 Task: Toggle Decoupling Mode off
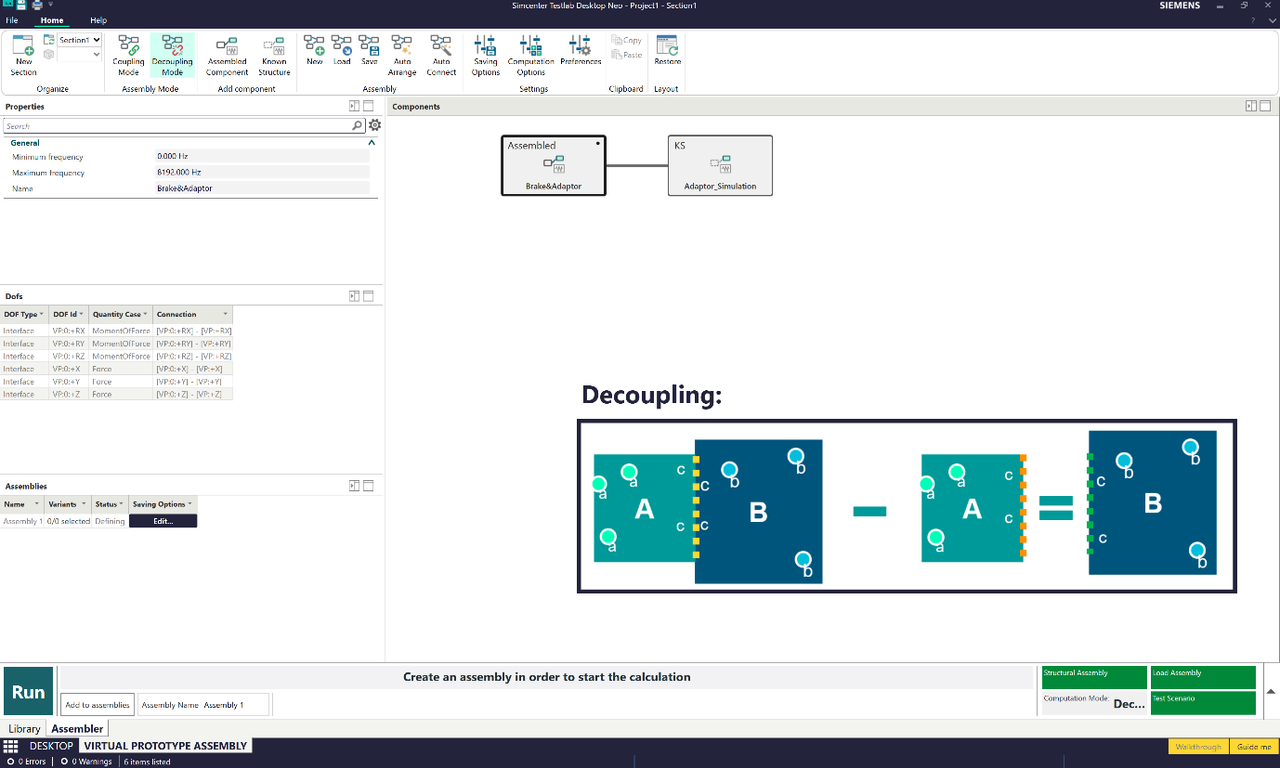click(x=172, y=55)
